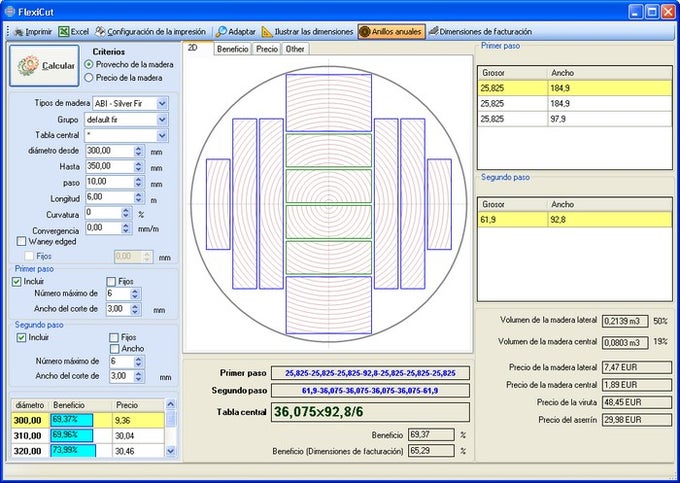Click the paso spinner arrows
Image resolution: width=680 pixels, height=483 pixels.
pos(138,182)
